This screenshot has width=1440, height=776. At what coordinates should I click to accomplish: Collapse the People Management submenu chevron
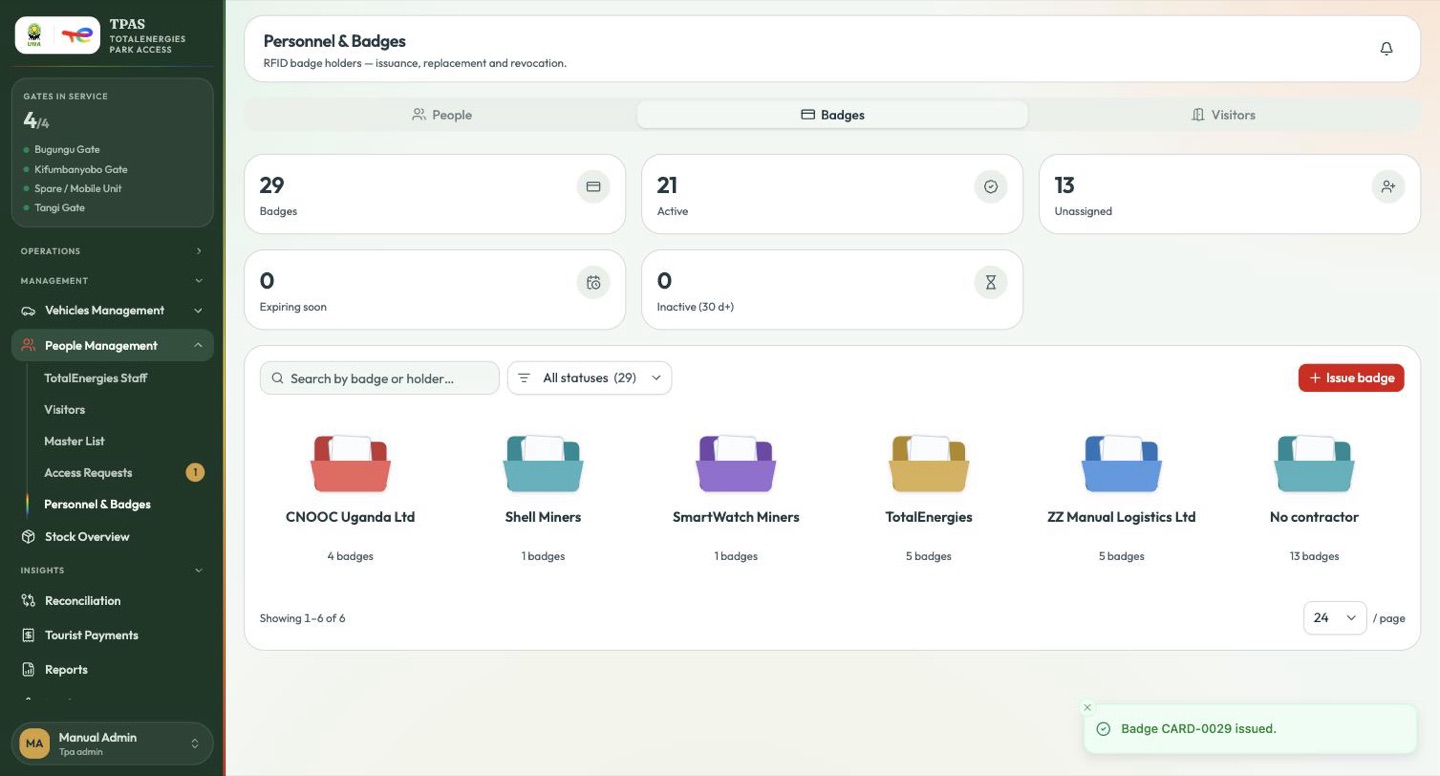tap(198, 346)
